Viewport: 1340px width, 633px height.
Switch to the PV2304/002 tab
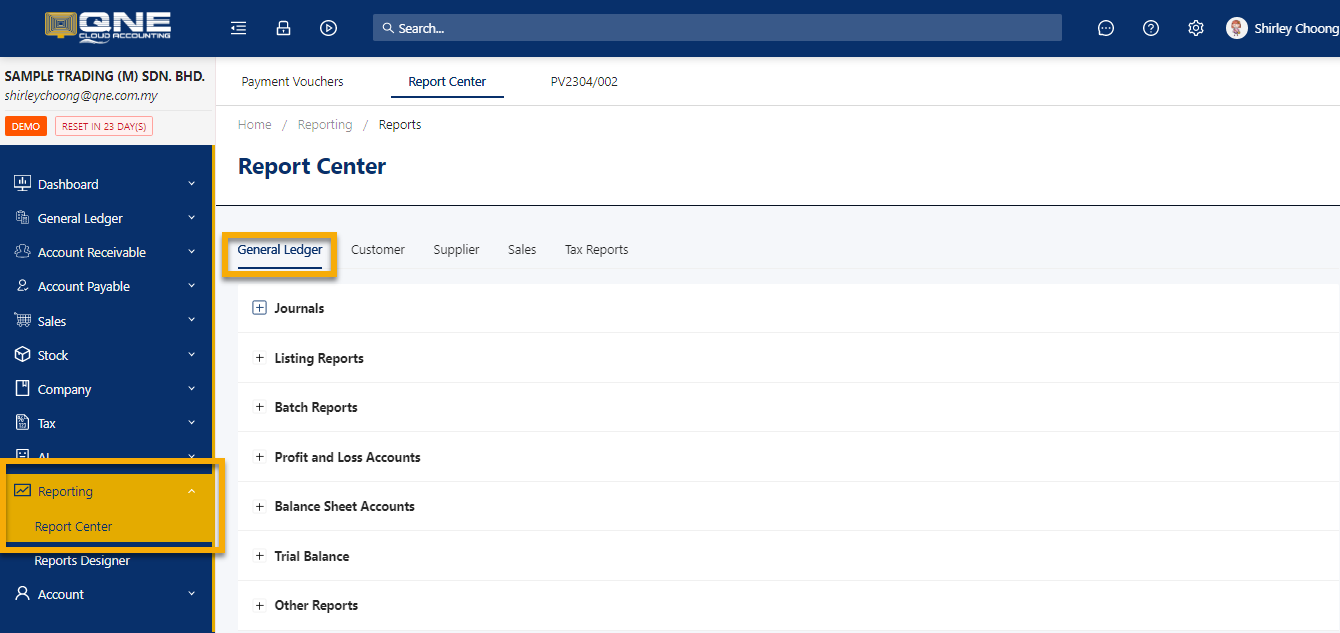point(584,82)
